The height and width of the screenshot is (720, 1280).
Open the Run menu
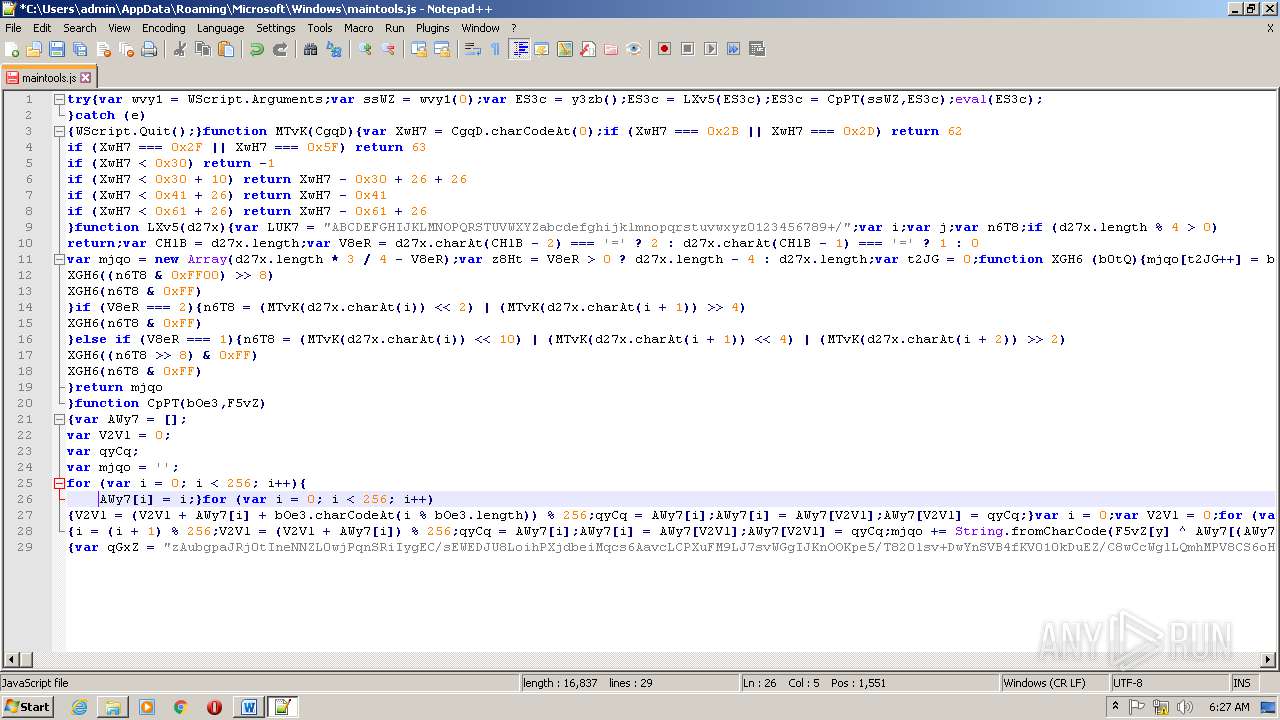pos(395,28)
